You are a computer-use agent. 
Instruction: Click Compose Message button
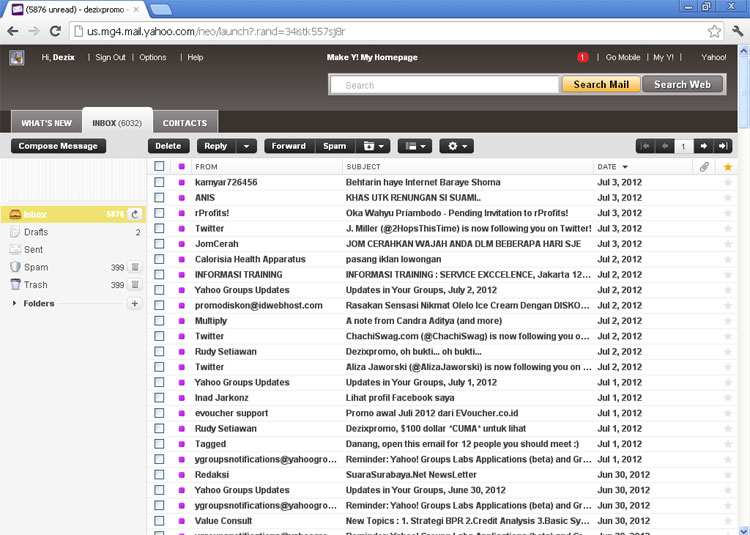(58, 146)
